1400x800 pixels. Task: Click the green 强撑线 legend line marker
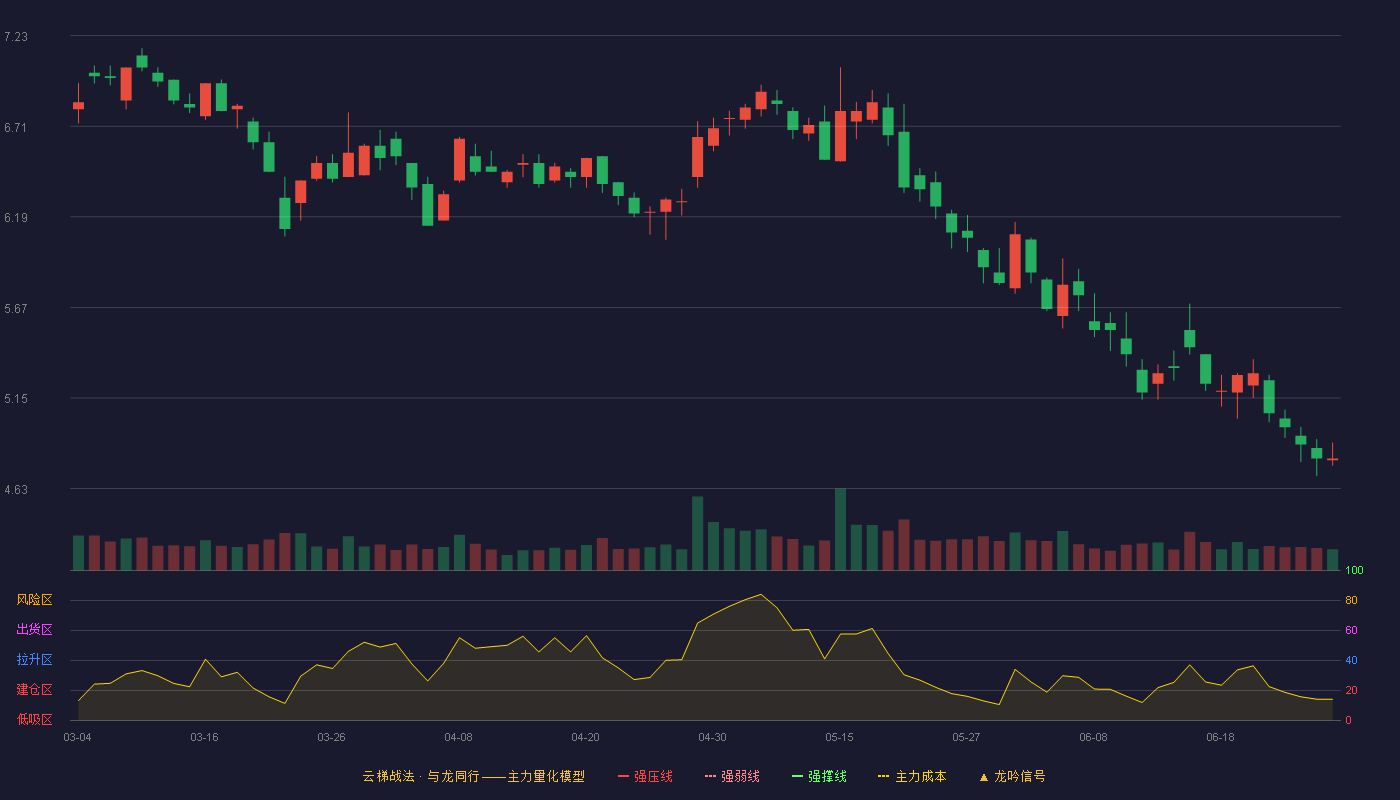pyautogui.click(x=798, y=776)
